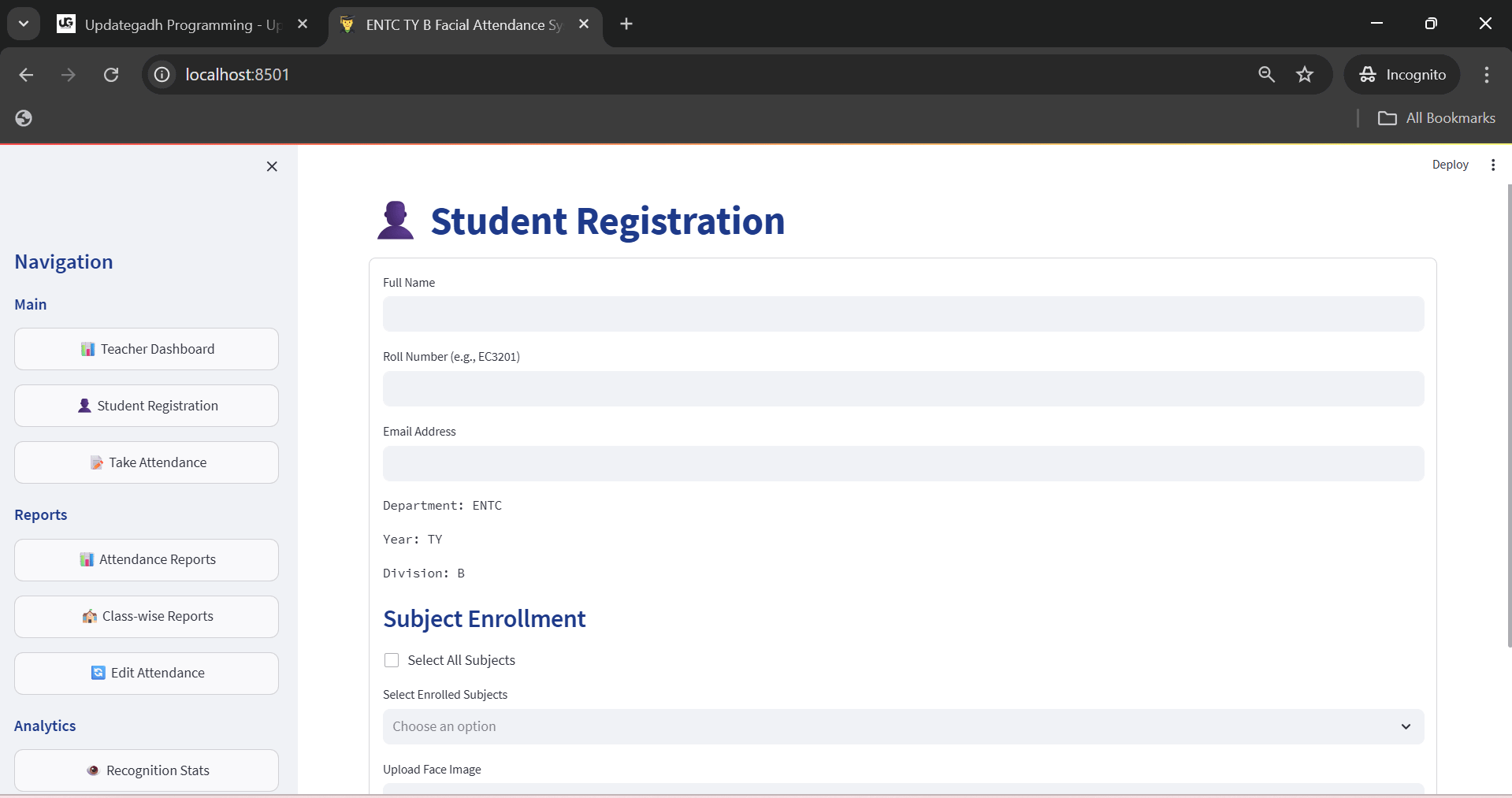This screenshot has height=798, width=1512.
Task: Open Attendance Reports from sidebar
Action: coord(147,559)
